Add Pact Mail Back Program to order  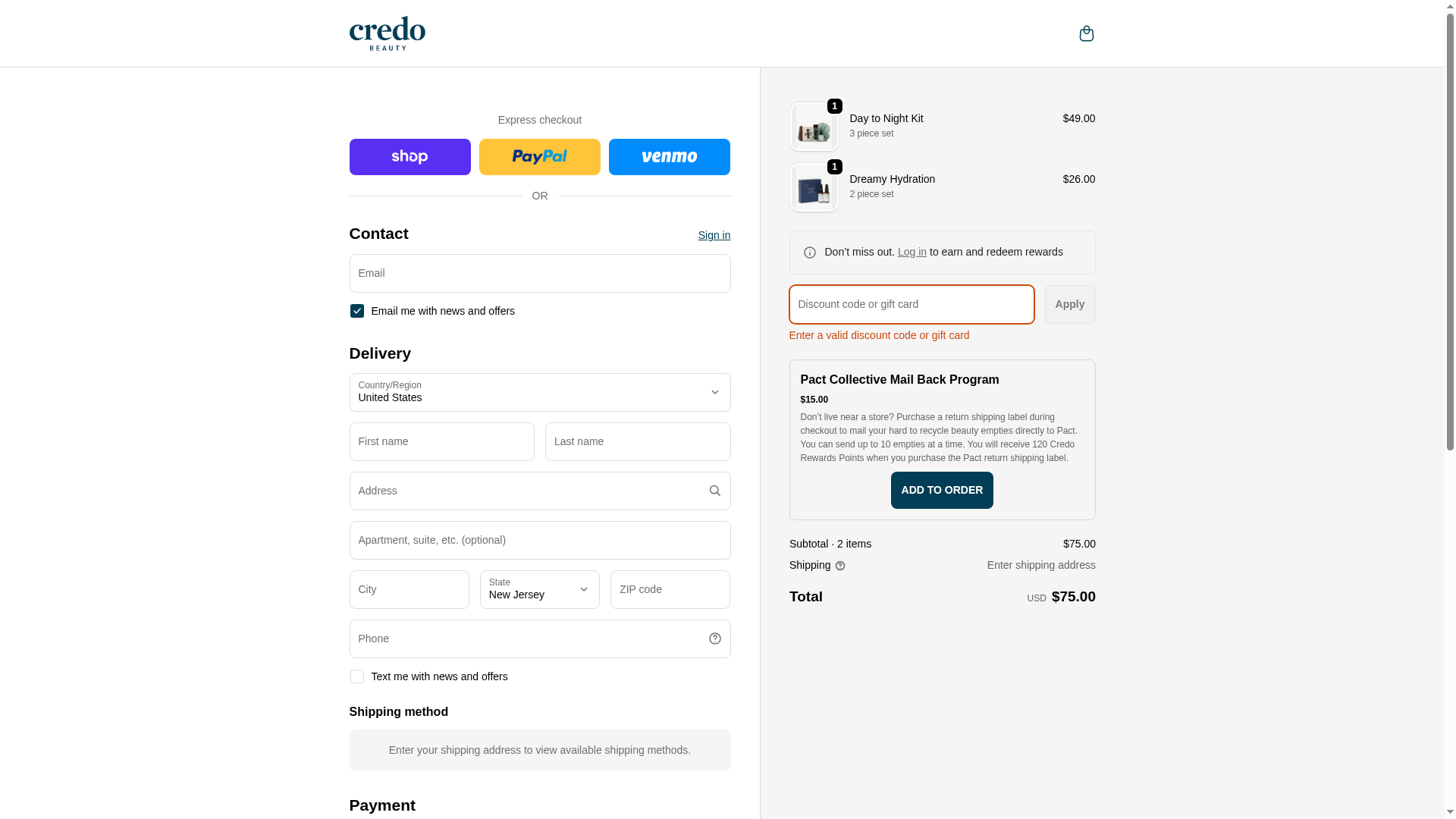[942, 490]
